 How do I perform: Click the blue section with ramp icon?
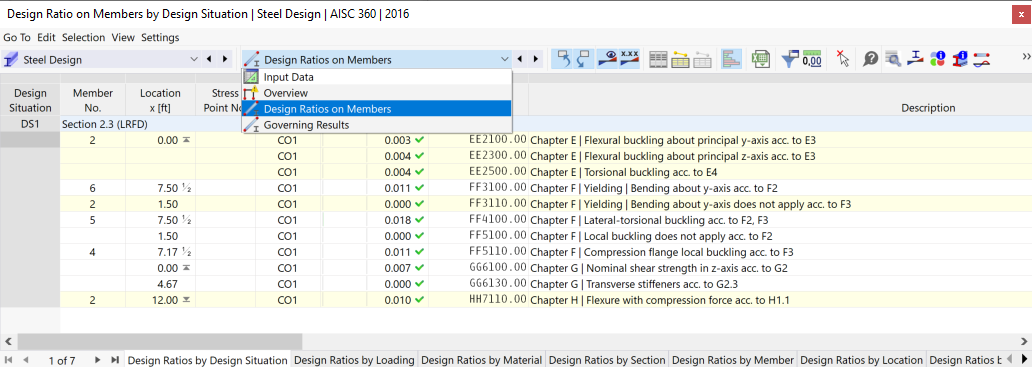tap(916, 59)
